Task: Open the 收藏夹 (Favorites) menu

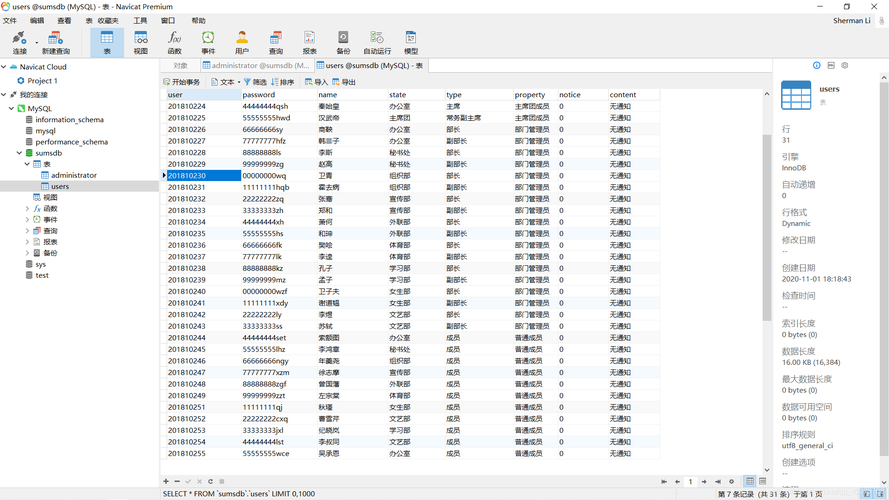Action: coord(108,21)
